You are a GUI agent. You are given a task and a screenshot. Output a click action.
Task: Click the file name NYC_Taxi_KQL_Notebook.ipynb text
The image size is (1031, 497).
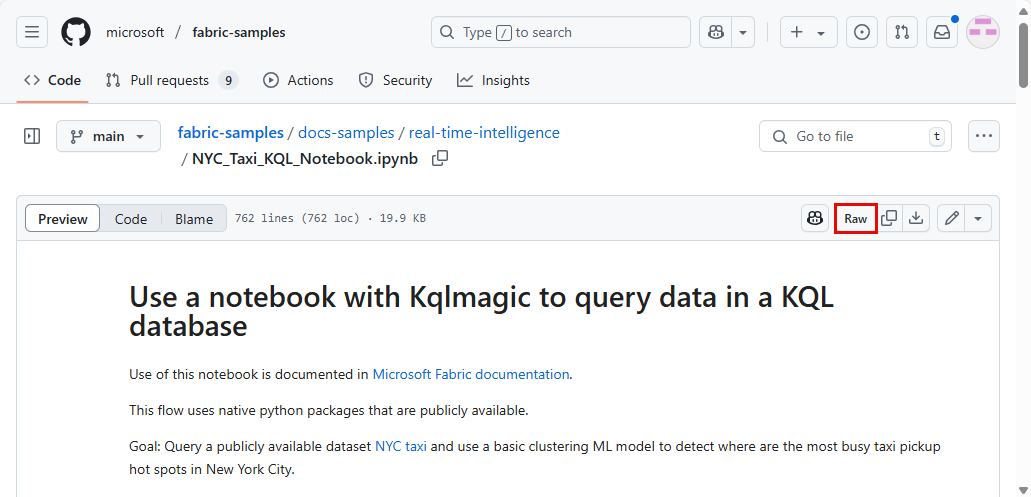coord(305,158)
